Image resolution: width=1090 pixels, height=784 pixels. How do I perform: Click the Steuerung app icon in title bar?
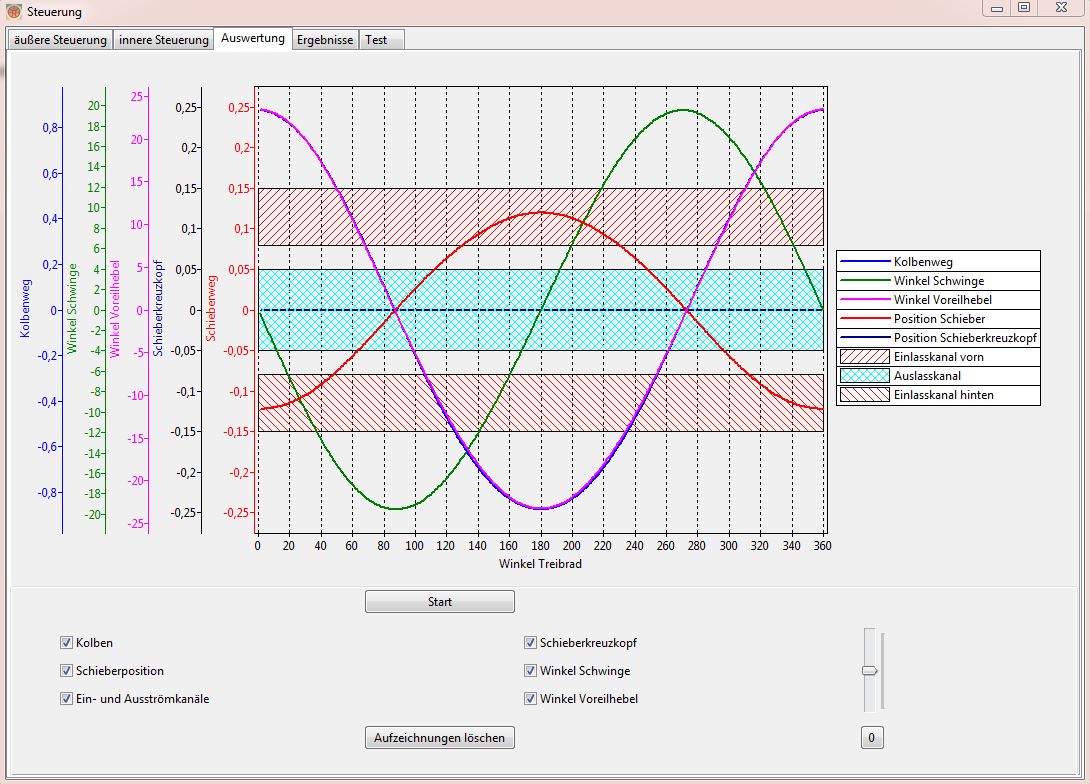(x=13, y=12)
